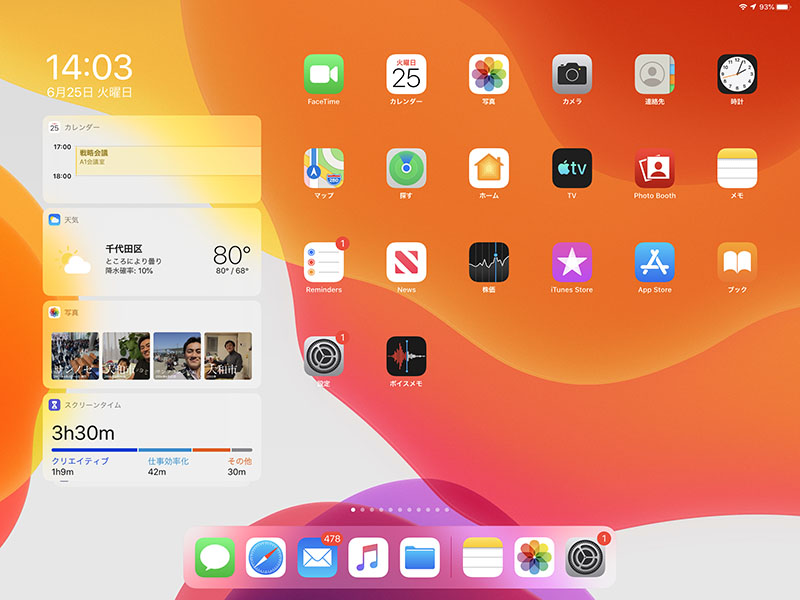Image resolution: width=800 pixels, height=600 pixels.
Task: Tap the Calendar widget header
Action: (152, 127)
